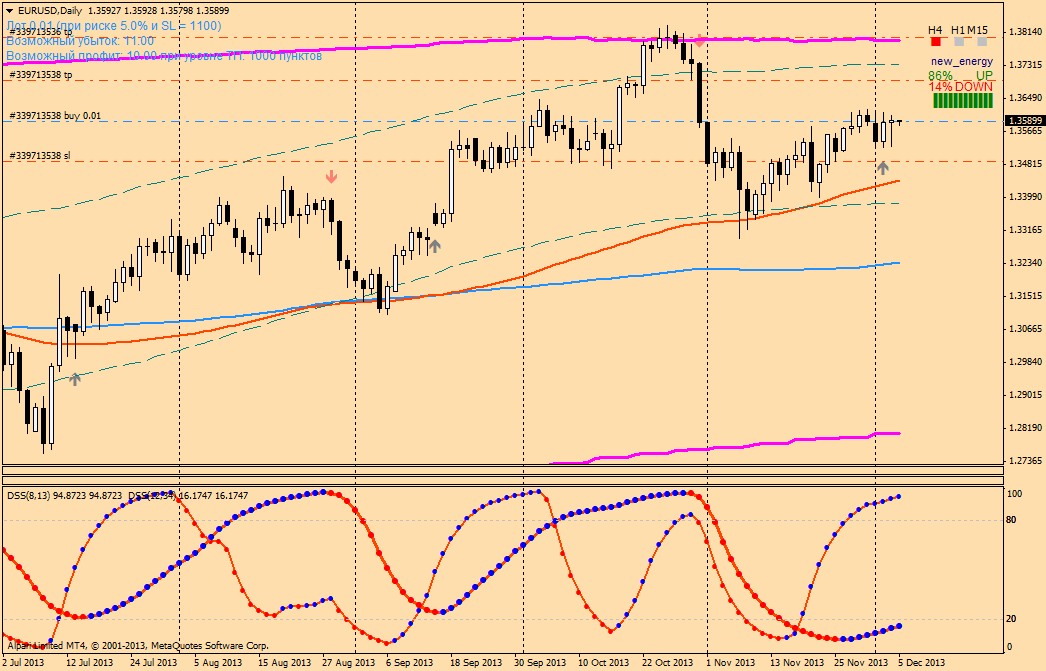Click the H1 timeframe label
Image resolution: width=1046 pixels, height=671 pixels.
[958, 30]
